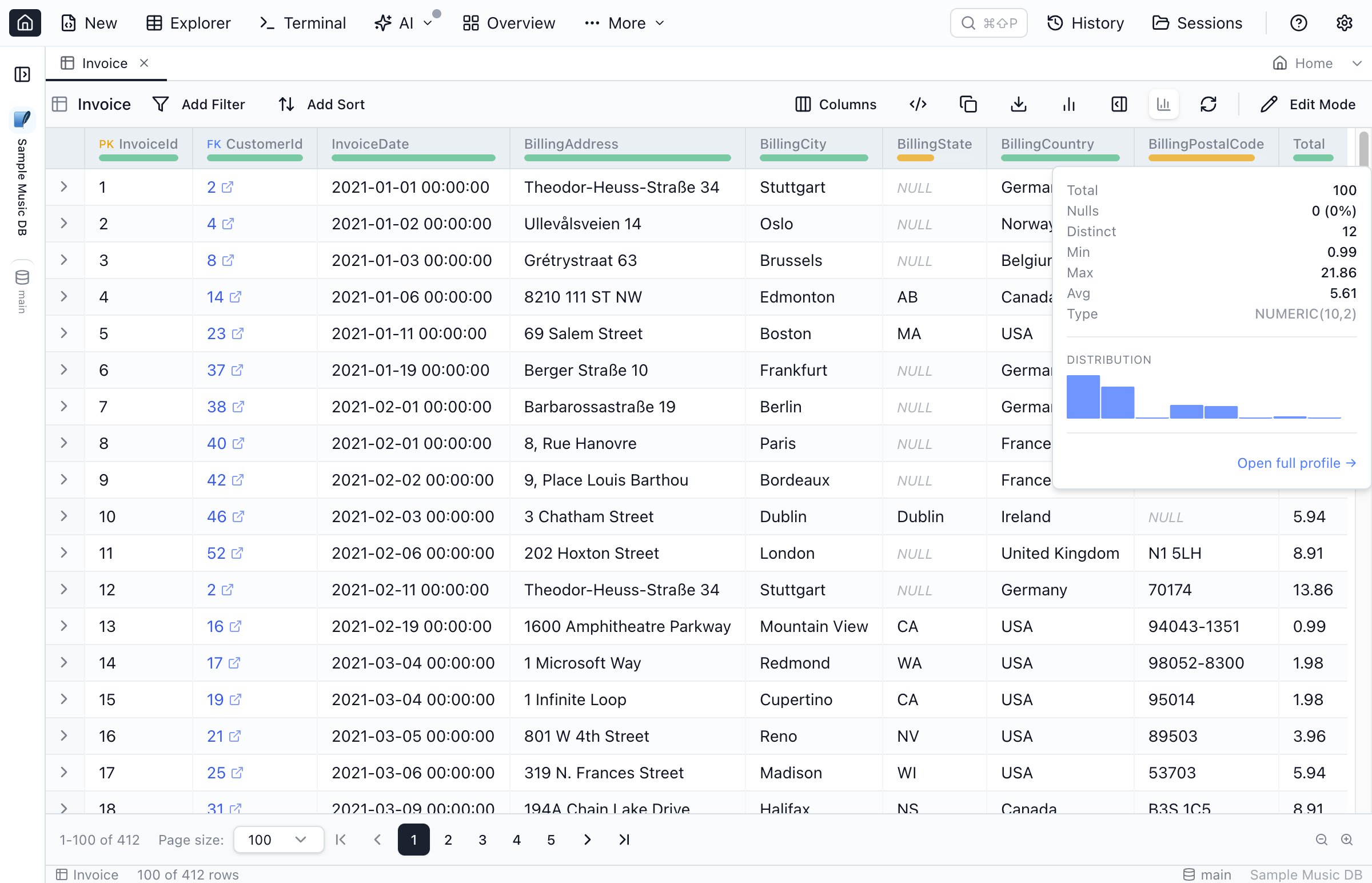
Task: Click the tallest distribution histogram bar
Action: coord(1083,397)
